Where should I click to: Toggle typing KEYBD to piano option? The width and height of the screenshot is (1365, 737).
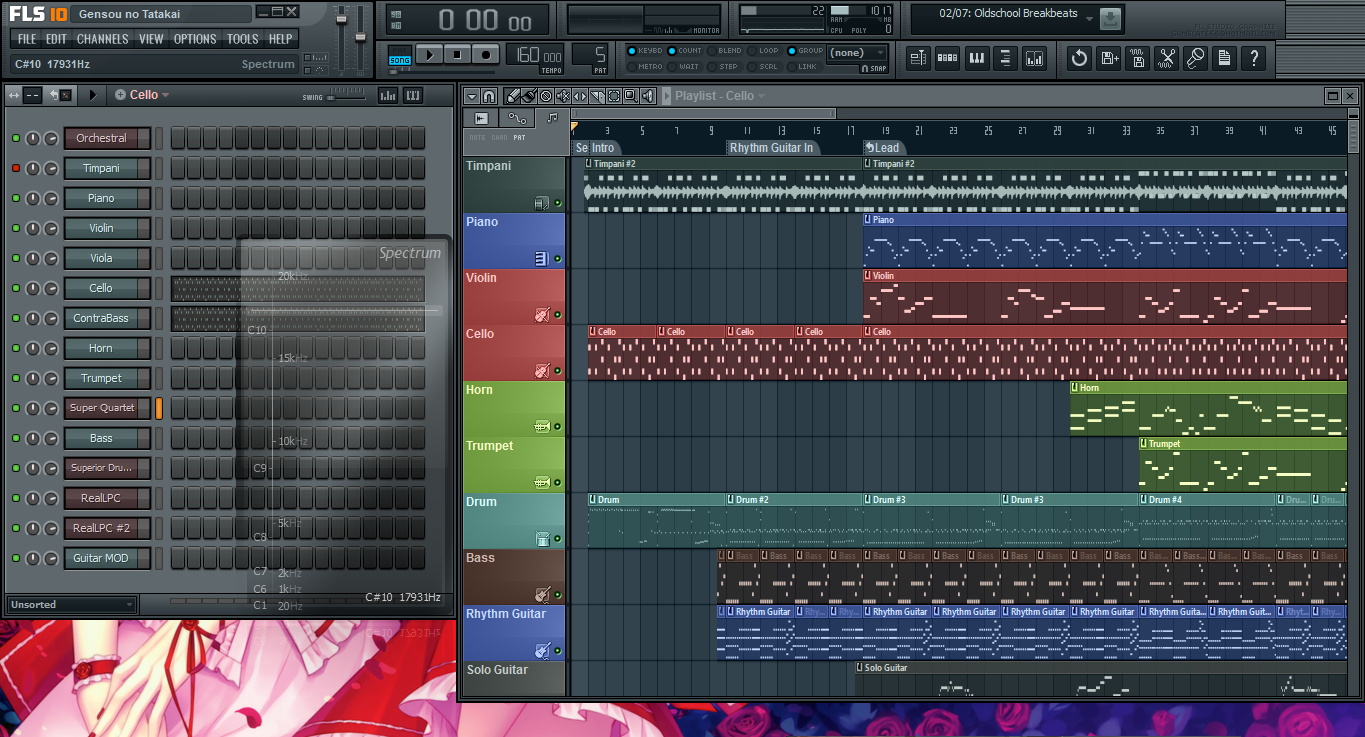coord(646,51)
